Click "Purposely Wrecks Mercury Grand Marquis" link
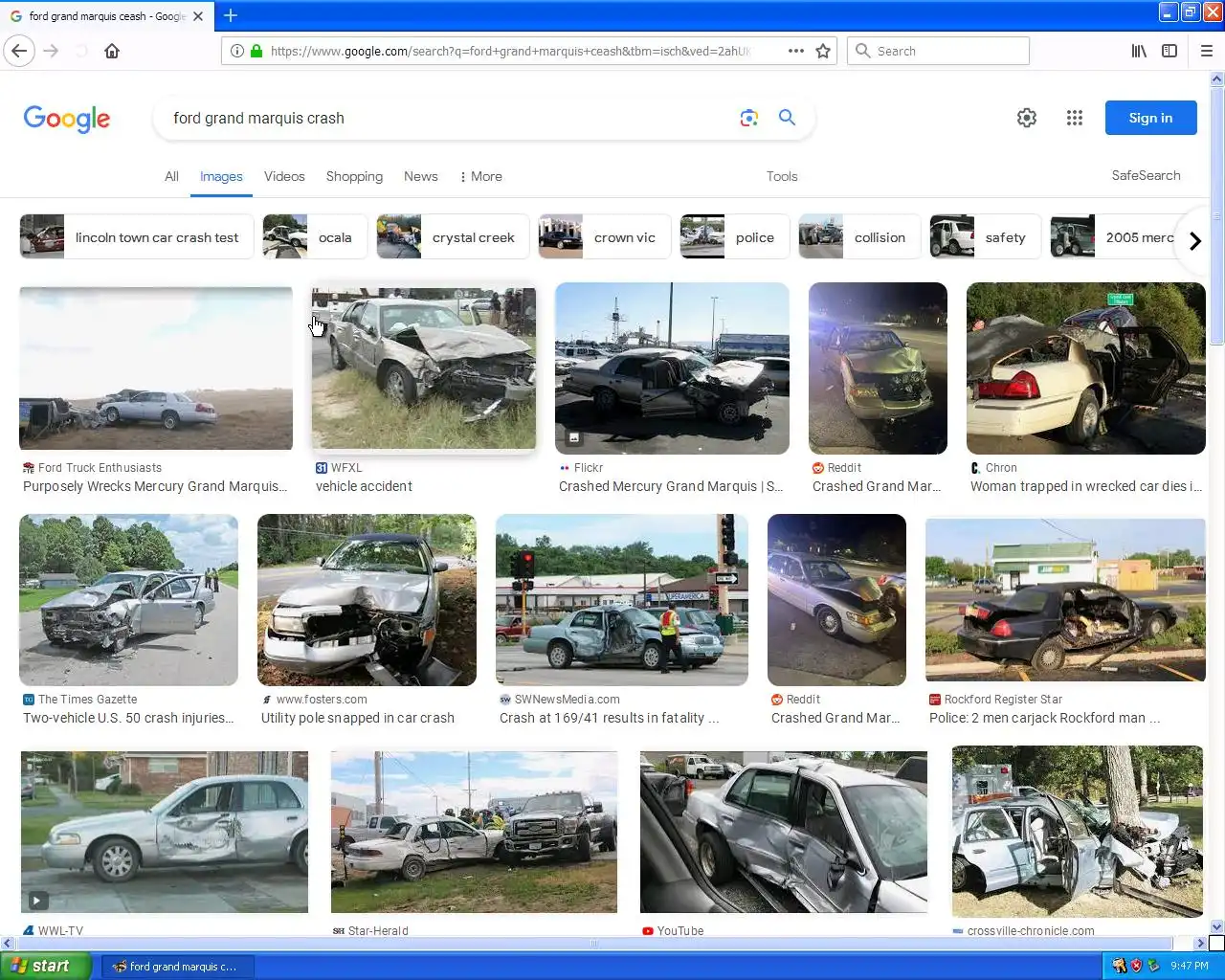The image size is (1225, 980). point(155,486)
